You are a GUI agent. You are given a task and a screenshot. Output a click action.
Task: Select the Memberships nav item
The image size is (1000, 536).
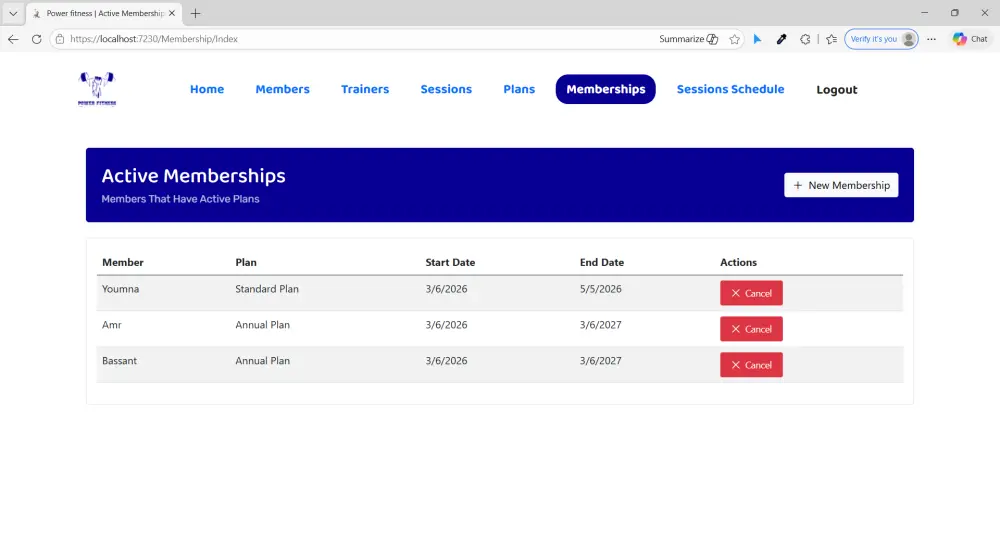tap(605, 89)
